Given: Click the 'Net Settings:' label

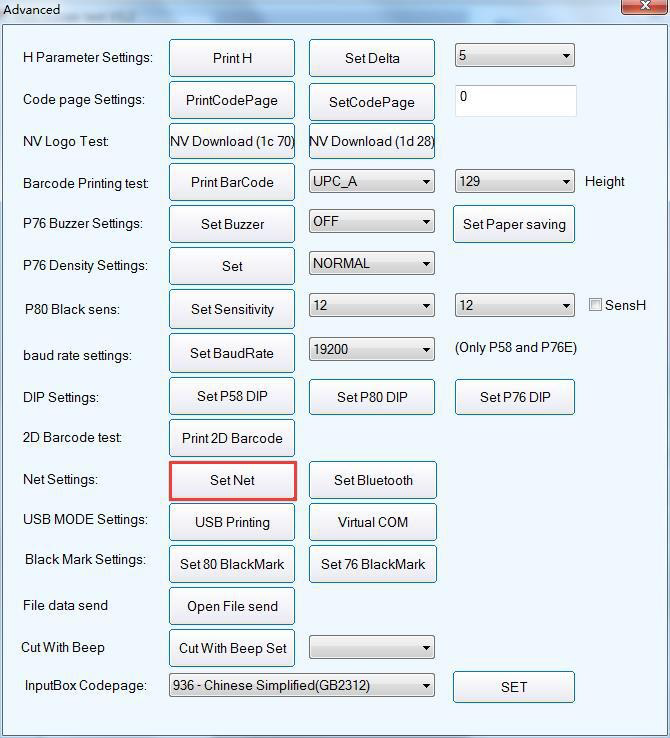Looking at the screenshot, I should pyautogui.click(x=60, y=479).
